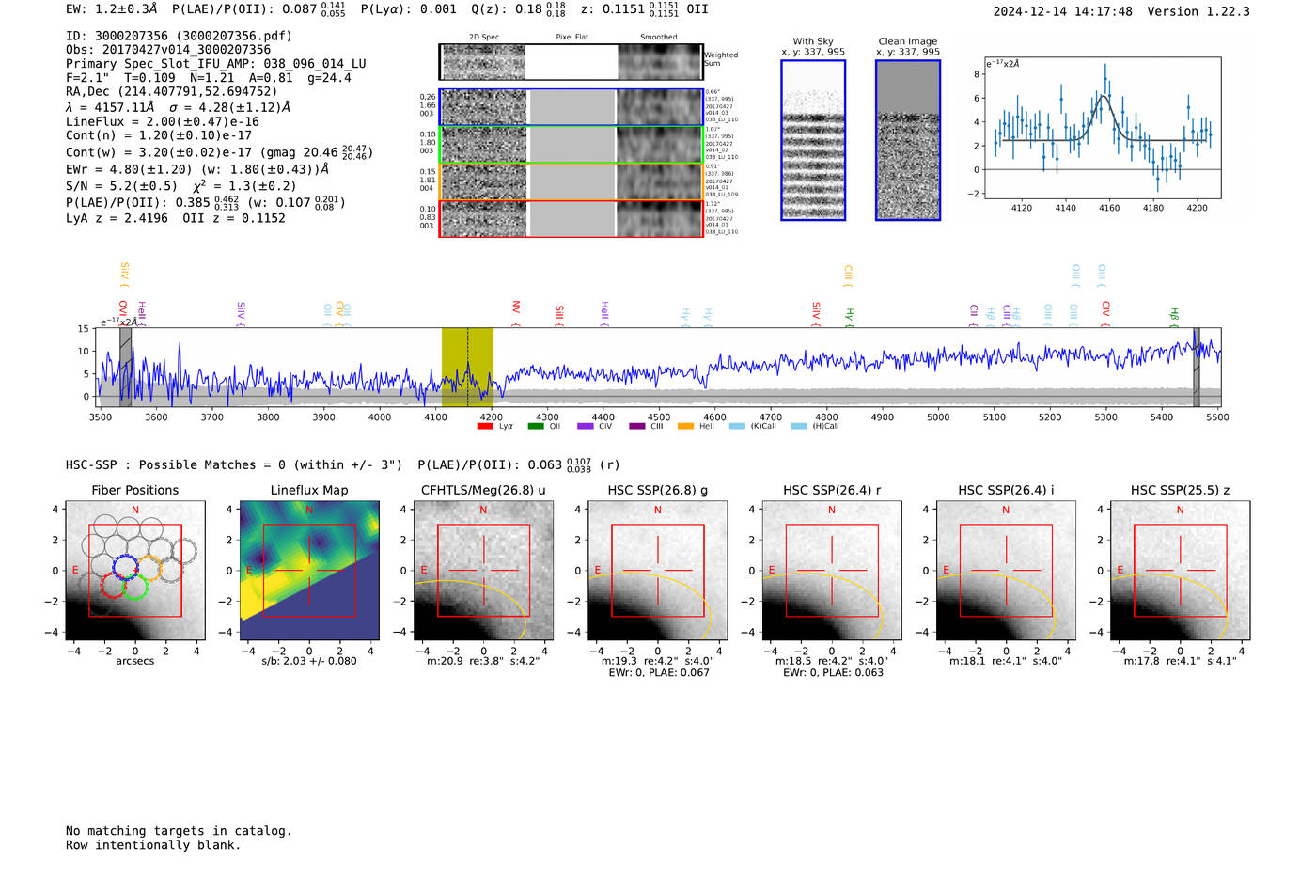Select the yellow highlighted emission line region
The height and width of the screenshot is (896, 1316).
coord(467,368)
